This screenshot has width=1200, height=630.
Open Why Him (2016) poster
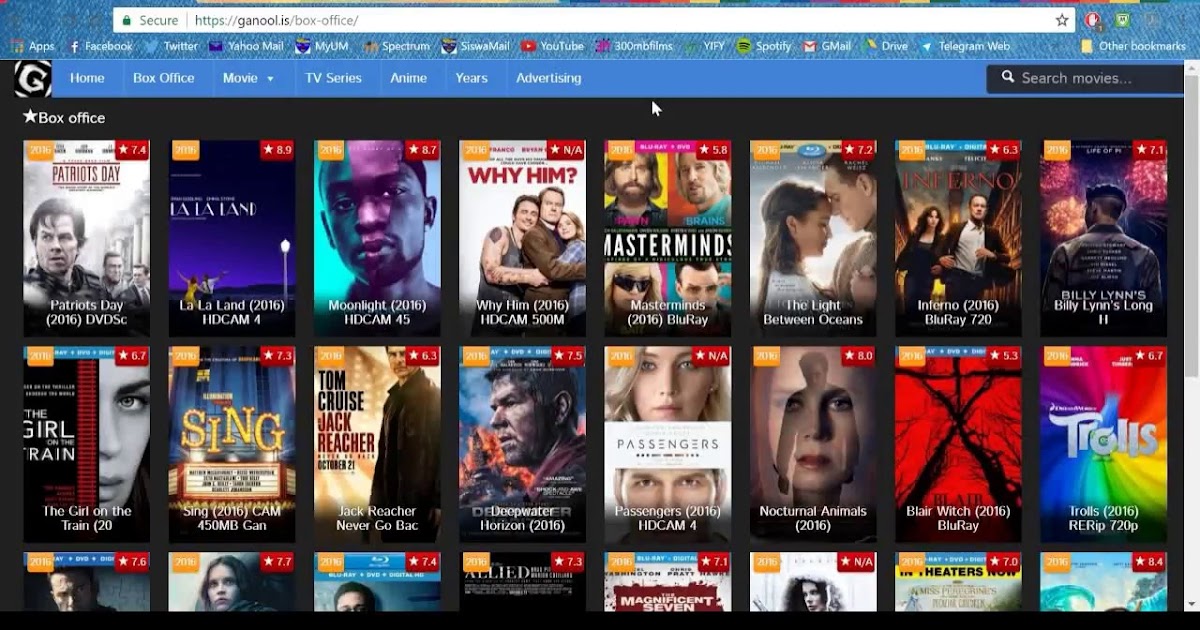point(522,238)
